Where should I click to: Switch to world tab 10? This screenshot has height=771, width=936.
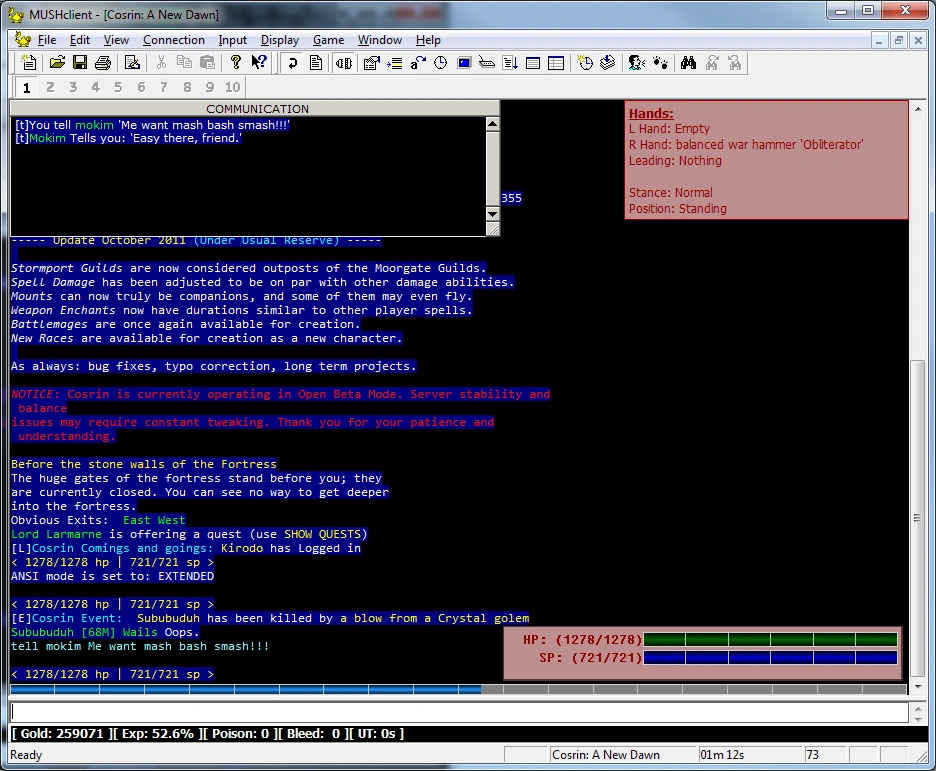pyautogui.click(x=230, y=87)
